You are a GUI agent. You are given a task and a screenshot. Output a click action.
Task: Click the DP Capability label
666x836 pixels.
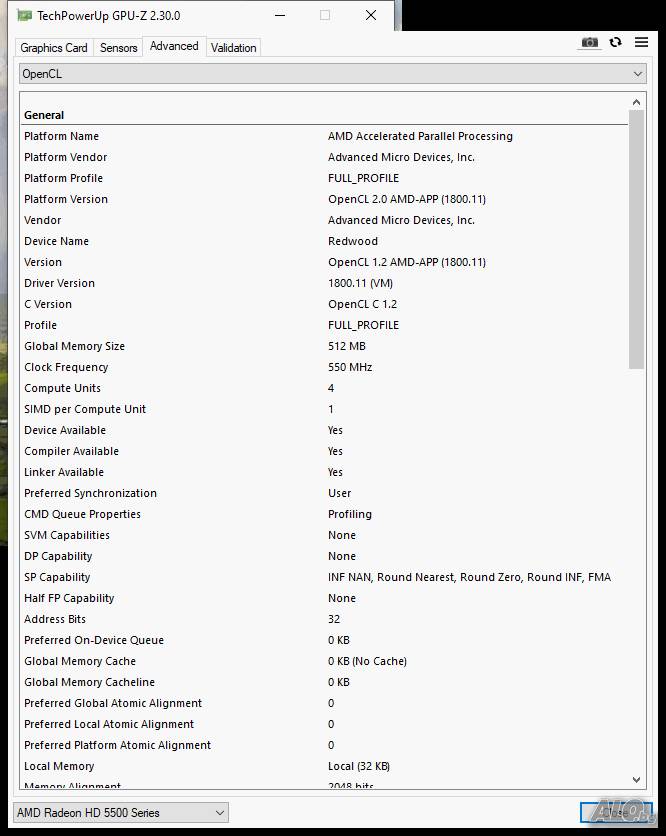58,556
